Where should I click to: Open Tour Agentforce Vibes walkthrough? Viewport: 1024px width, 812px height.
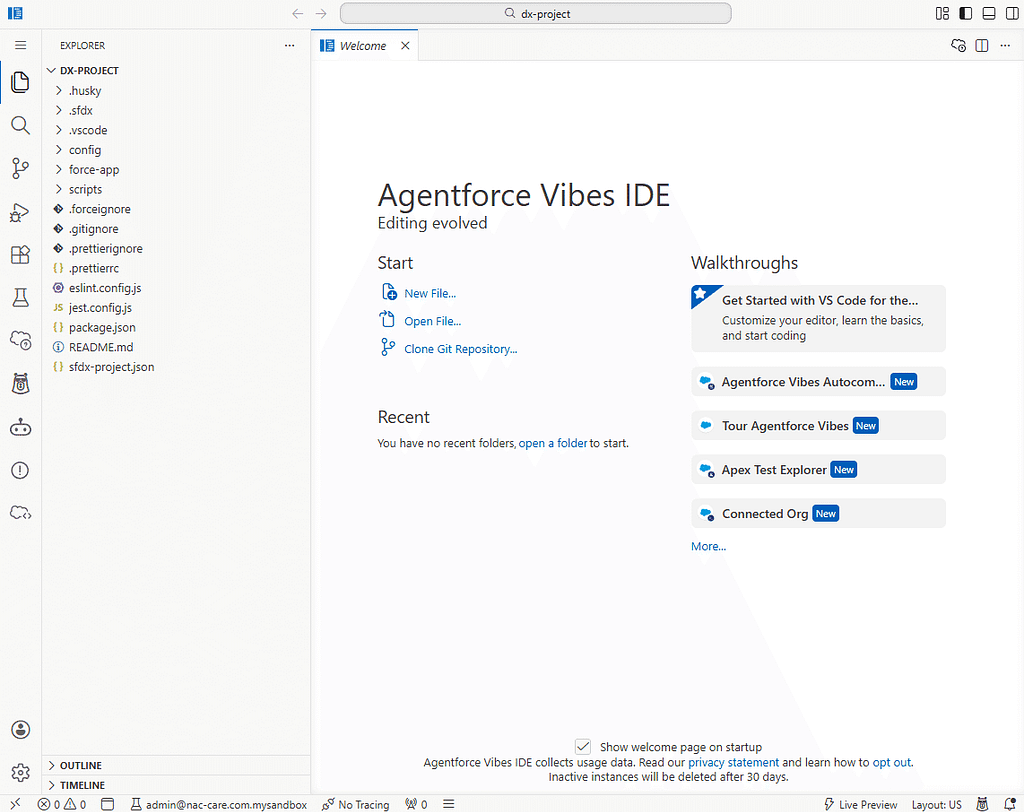(818, 425)
